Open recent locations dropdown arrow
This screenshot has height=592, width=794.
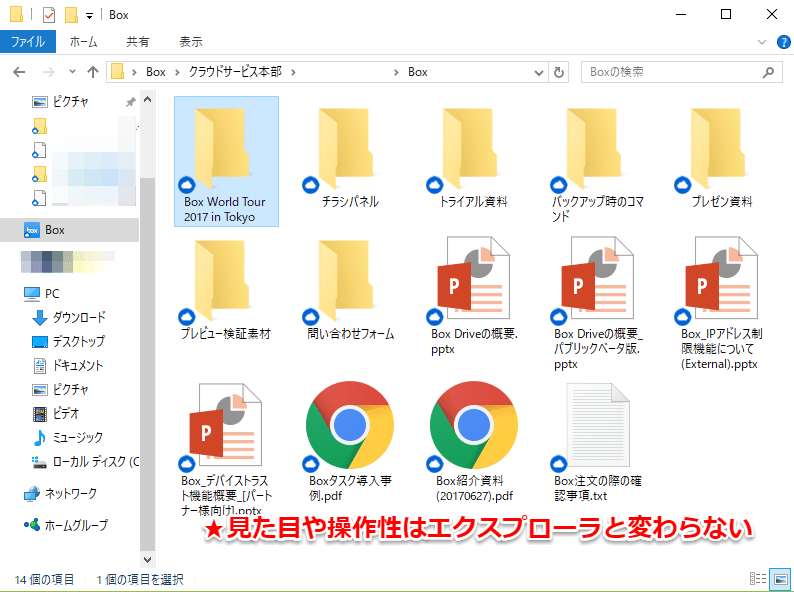72,72
